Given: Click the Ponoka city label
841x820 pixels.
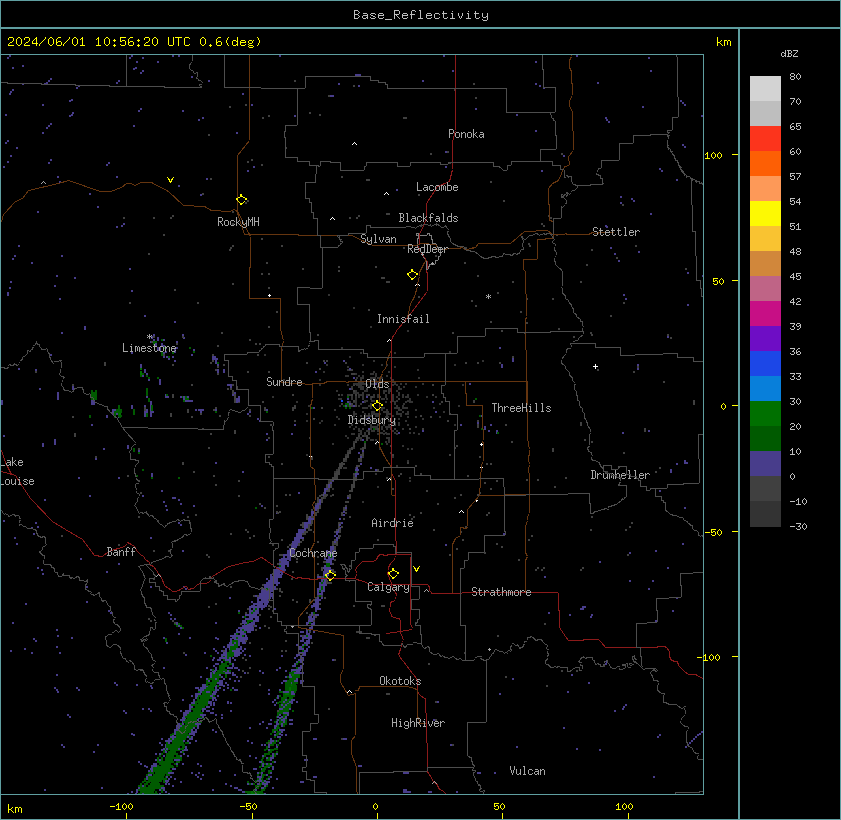Looking at the screenshot, I should (x=466, y=134).
